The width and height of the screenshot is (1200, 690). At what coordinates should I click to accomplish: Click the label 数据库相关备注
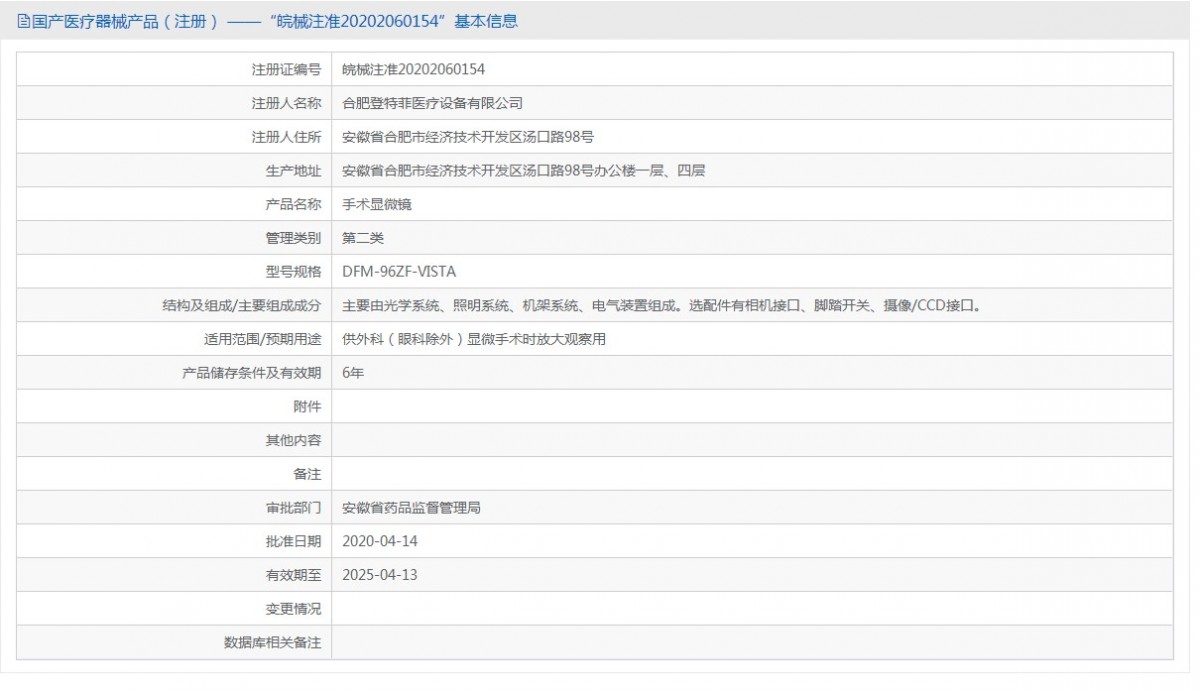pos(272,643)
